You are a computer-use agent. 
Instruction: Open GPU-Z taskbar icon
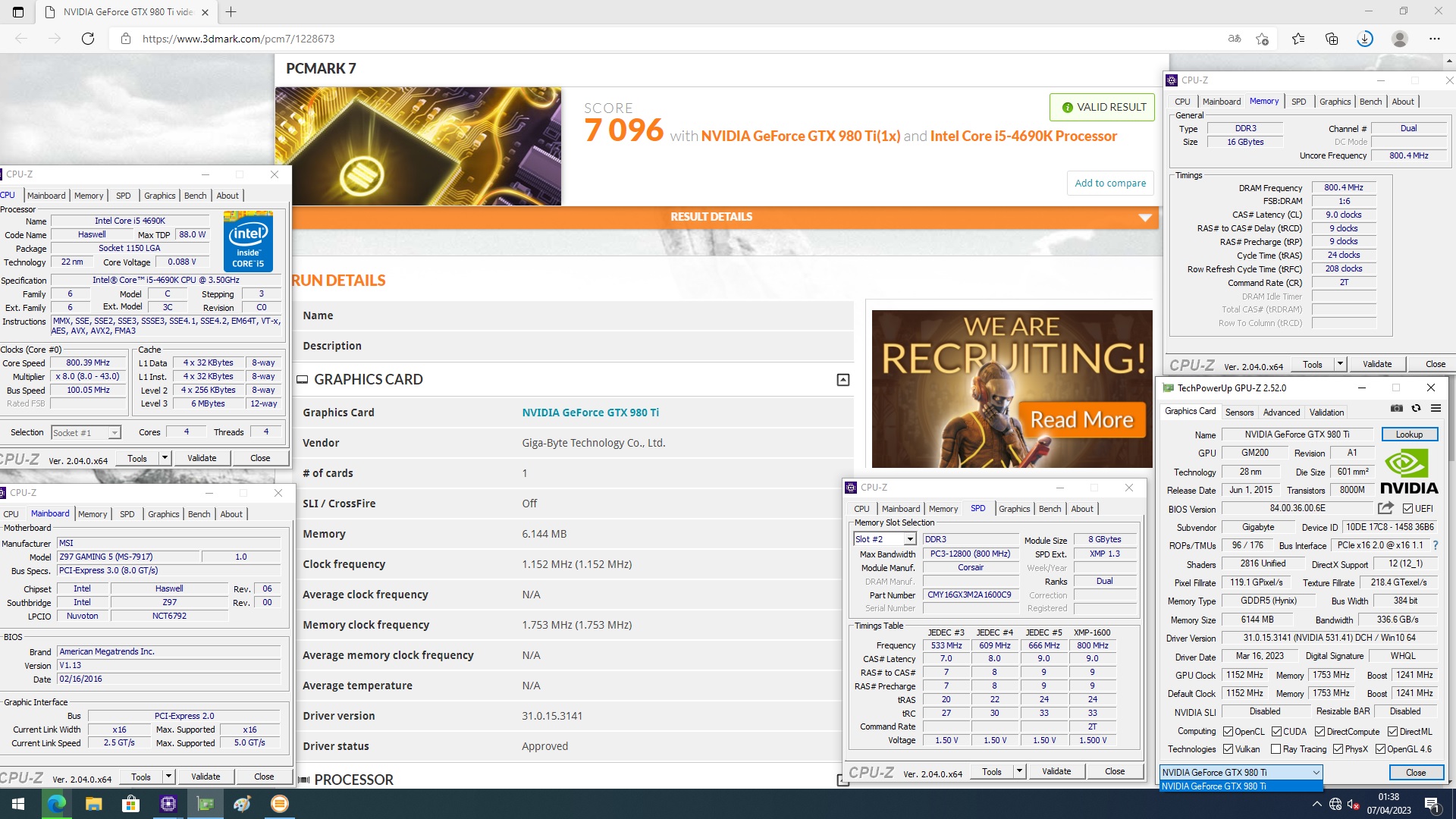[205, 804]
